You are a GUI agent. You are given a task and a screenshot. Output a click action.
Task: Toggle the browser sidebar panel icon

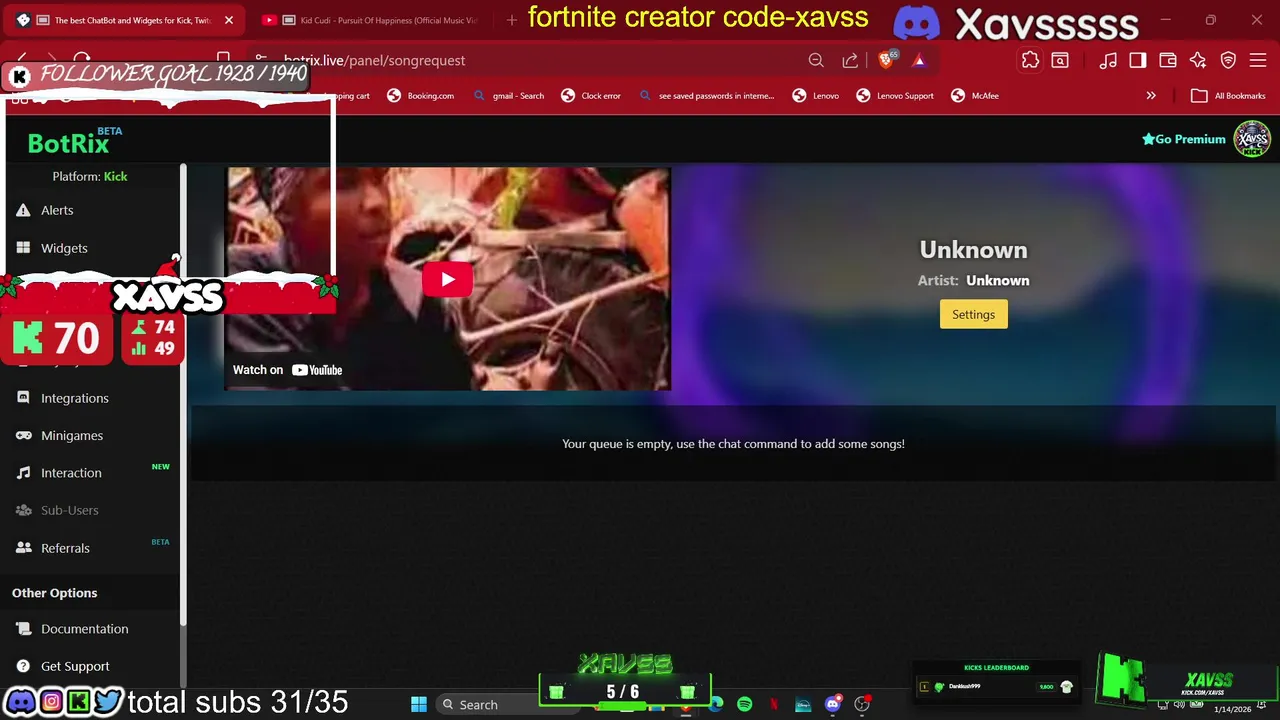coord(1138,61)
